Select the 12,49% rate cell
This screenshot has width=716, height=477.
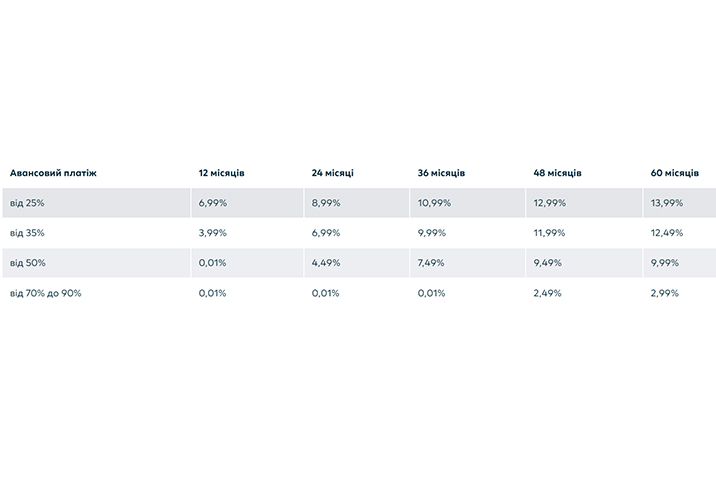[x=667, y=233]
